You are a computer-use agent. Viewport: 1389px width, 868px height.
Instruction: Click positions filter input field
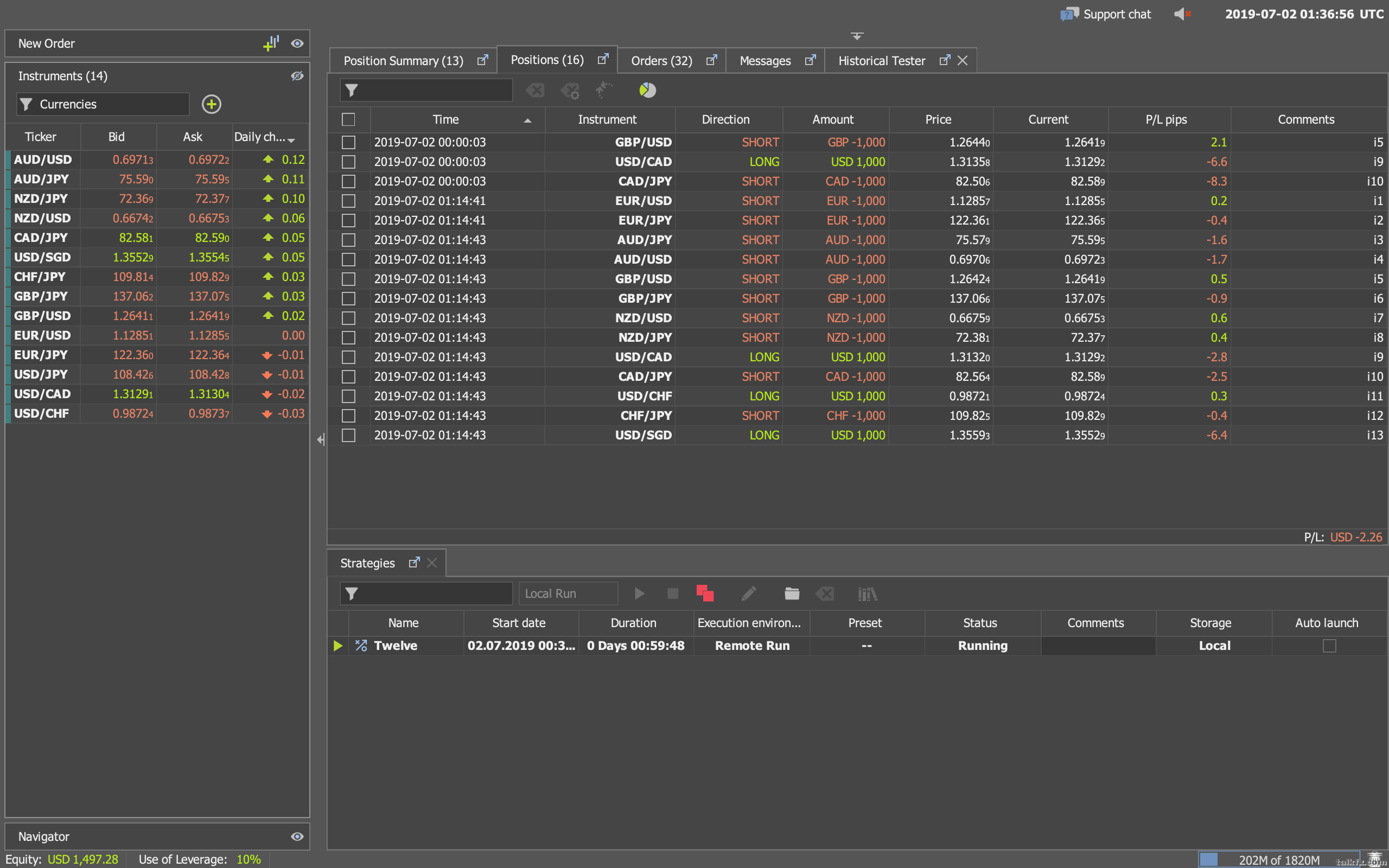(426, 90)
